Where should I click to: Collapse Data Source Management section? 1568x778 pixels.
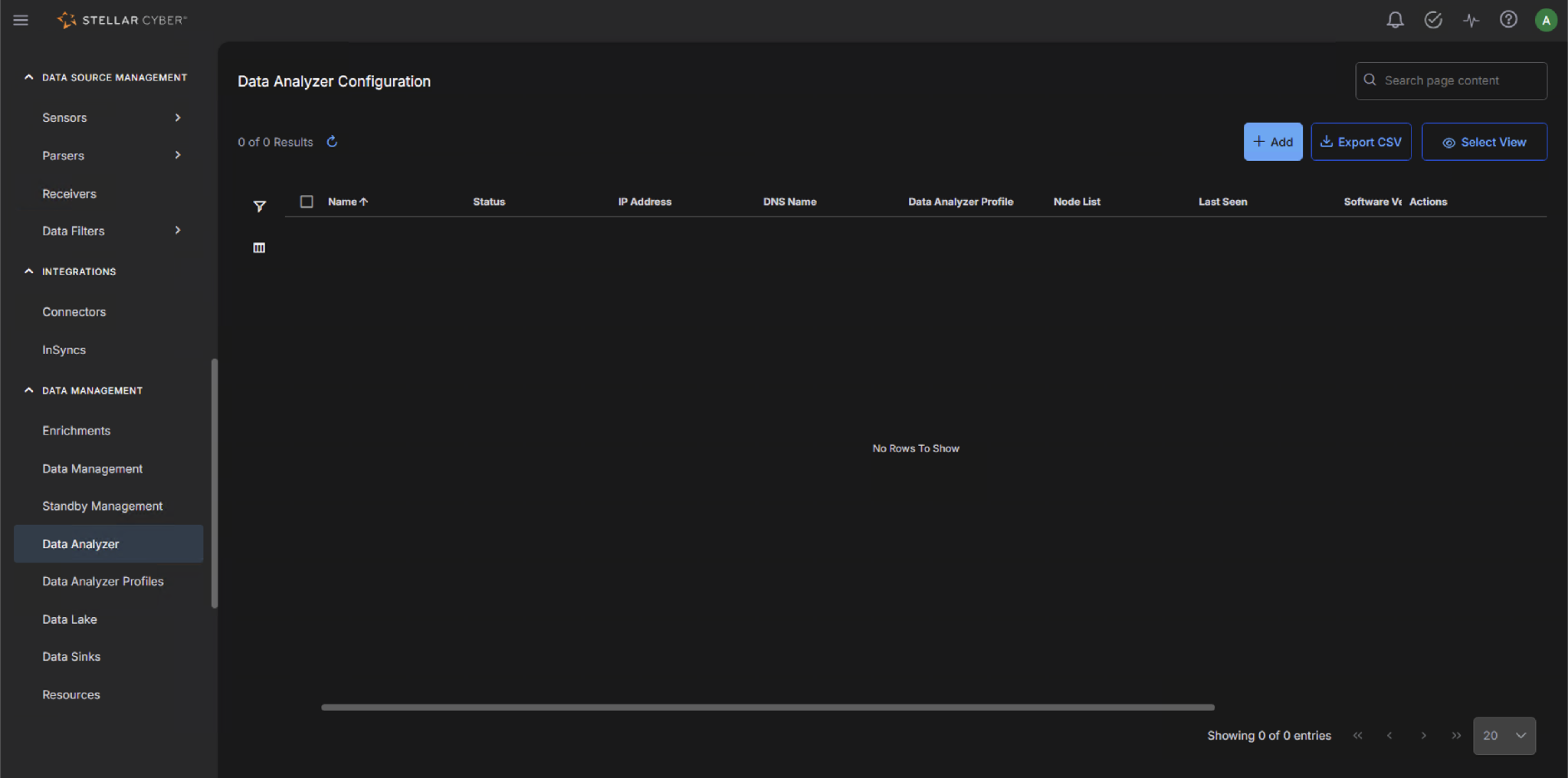pos(28,77)
